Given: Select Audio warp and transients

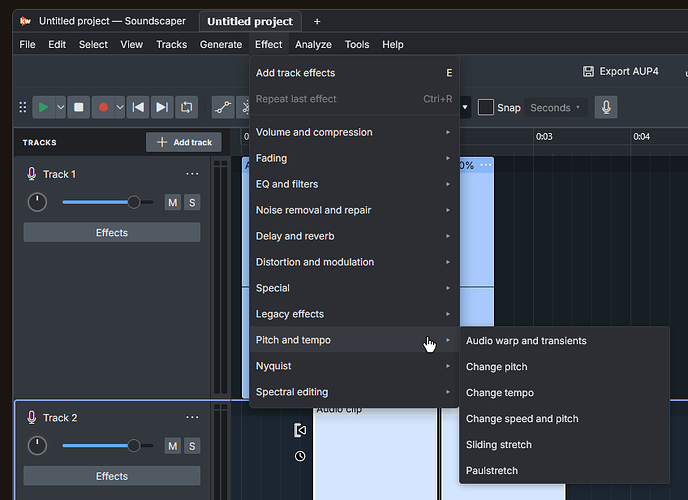Looking at the screenshot, I should click(564, 341).
